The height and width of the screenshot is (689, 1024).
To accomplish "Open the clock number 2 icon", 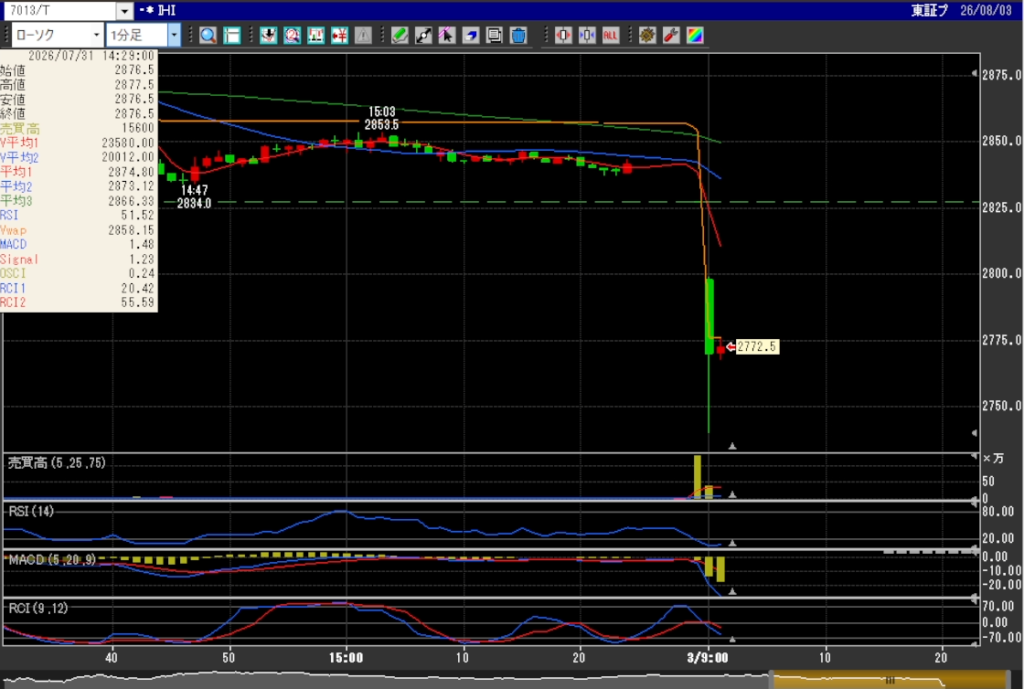I will click(292, 35).
